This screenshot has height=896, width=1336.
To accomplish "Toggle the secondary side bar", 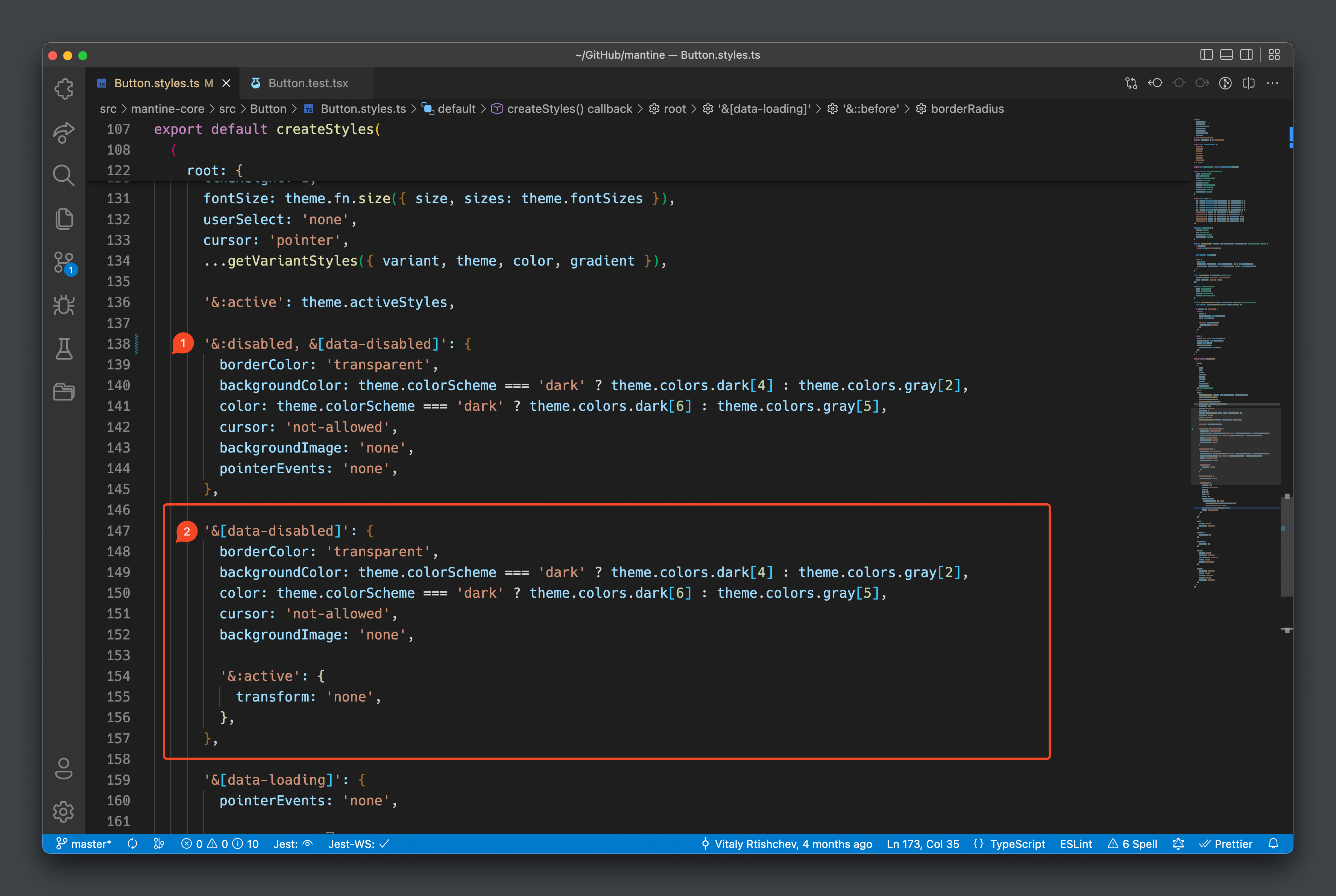I will [1246, 55].
